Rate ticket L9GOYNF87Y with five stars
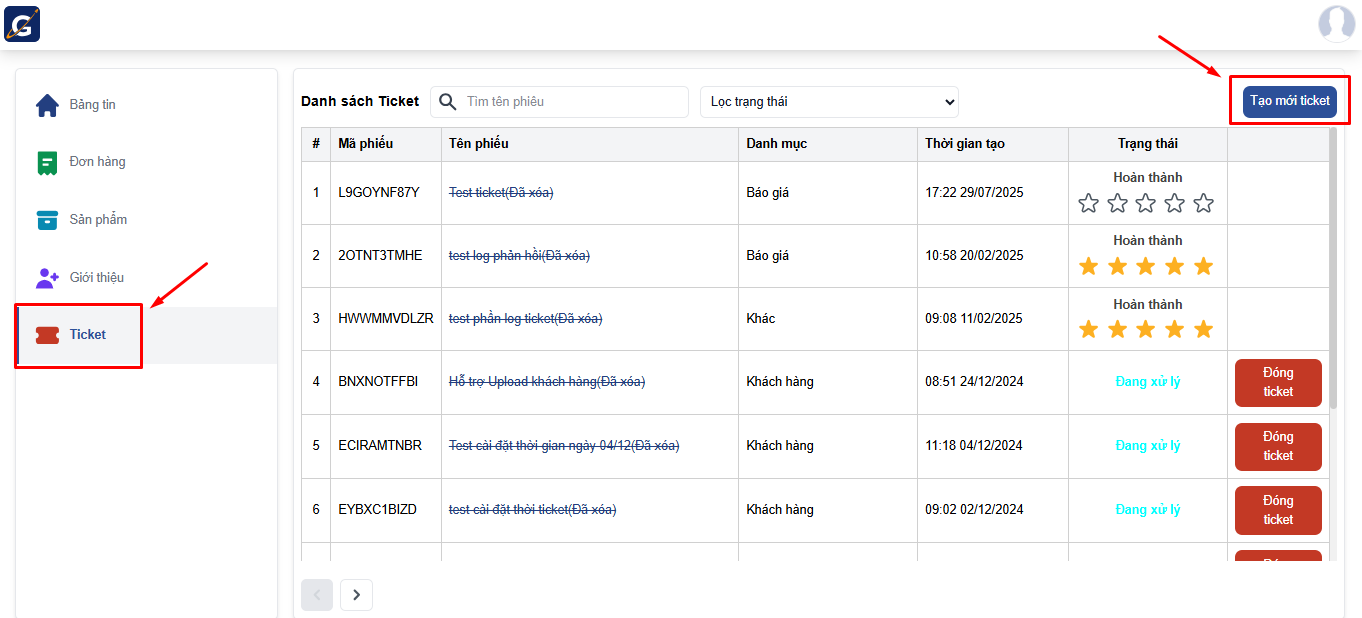Screen dimensions: 1362x618 pos(1204,204)
